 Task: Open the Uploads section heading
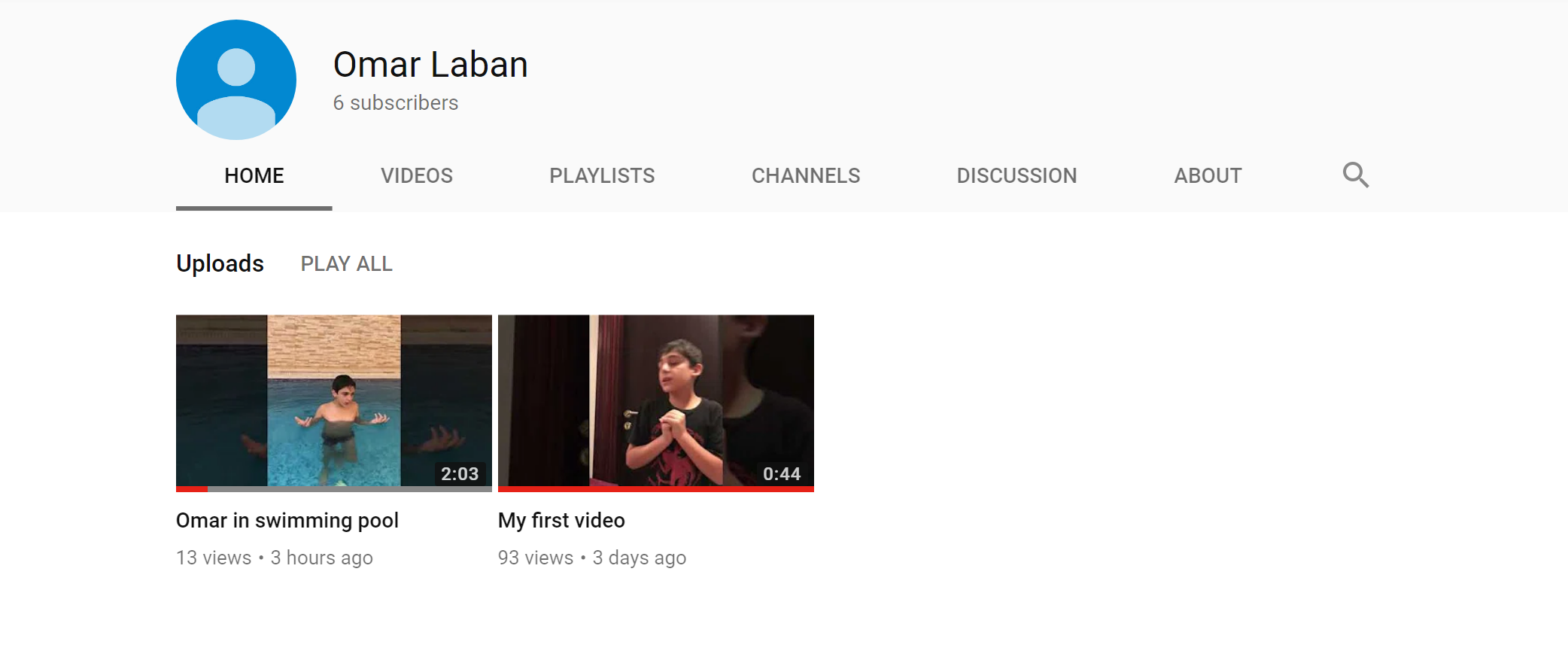220,263
